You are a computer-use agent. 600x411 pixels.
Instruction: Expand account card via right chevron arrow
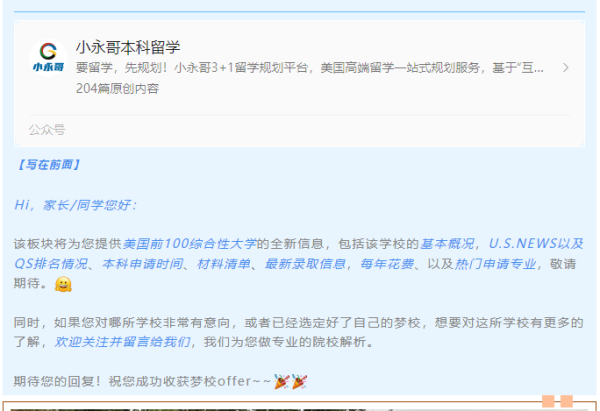[x=566, y=68]
